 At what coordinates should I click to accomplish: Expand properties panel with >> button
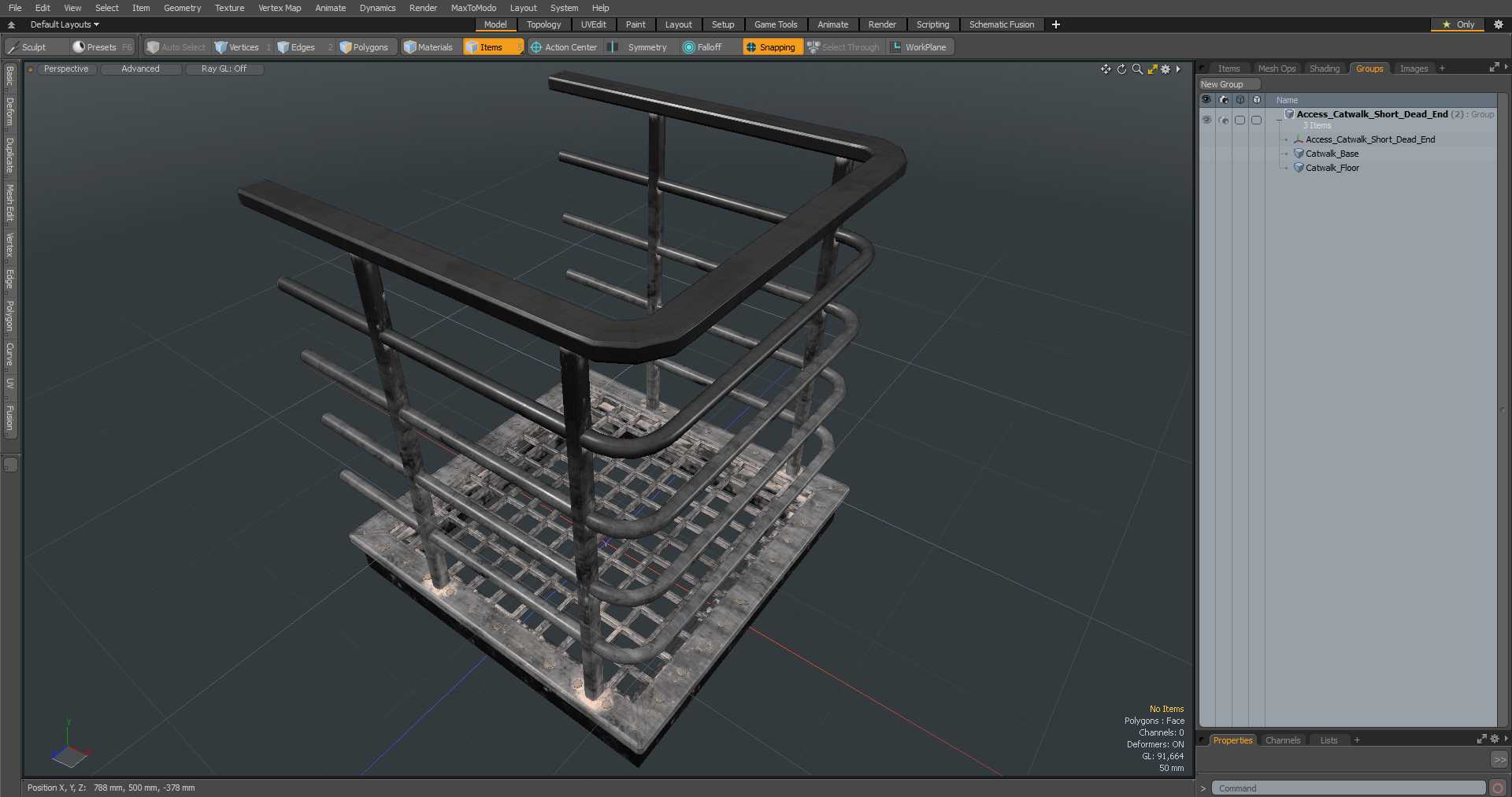(1499, 760)
